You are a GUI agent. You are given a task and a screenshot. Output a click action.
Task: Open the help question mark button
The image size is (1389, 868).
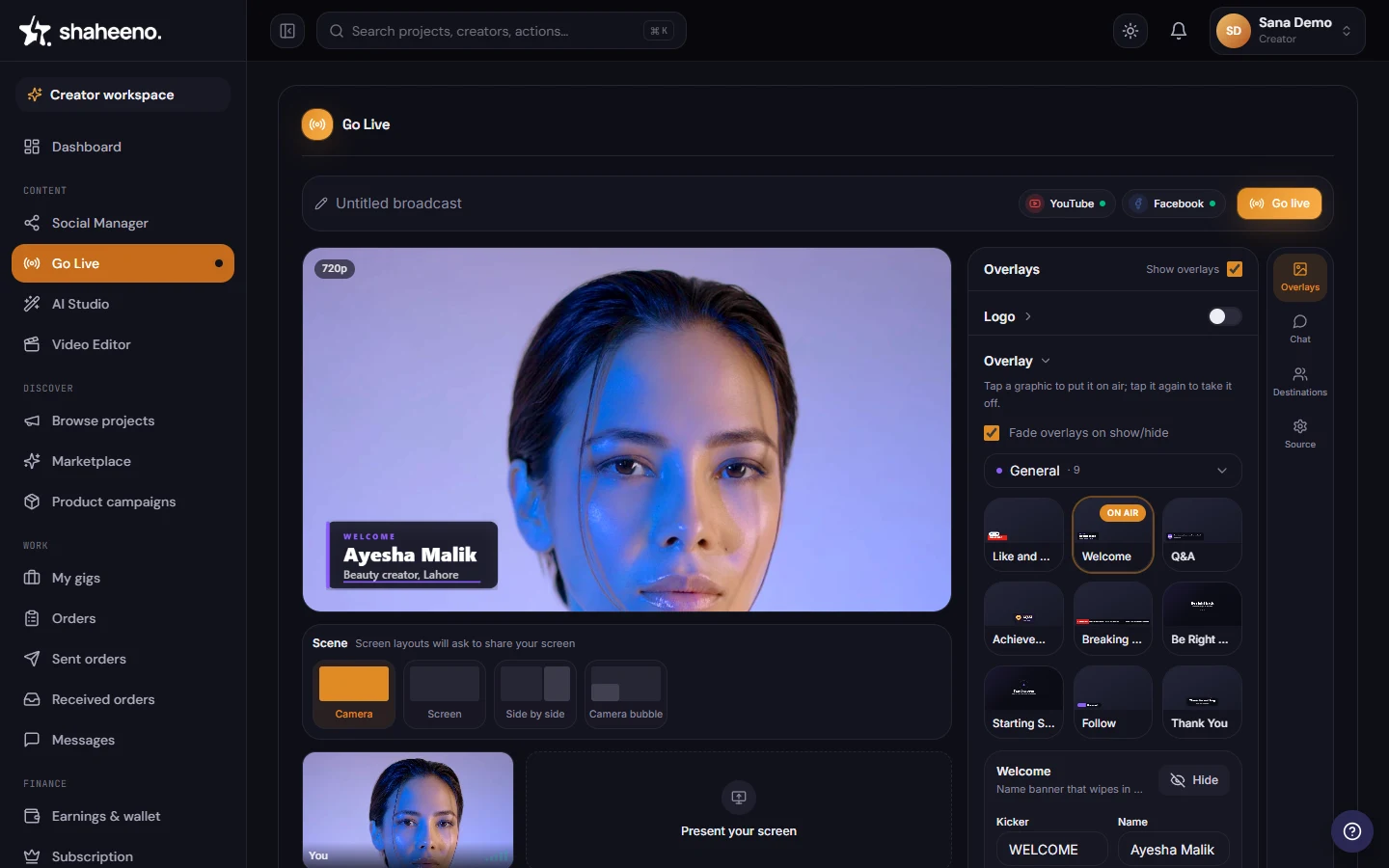click(1352, 831)
